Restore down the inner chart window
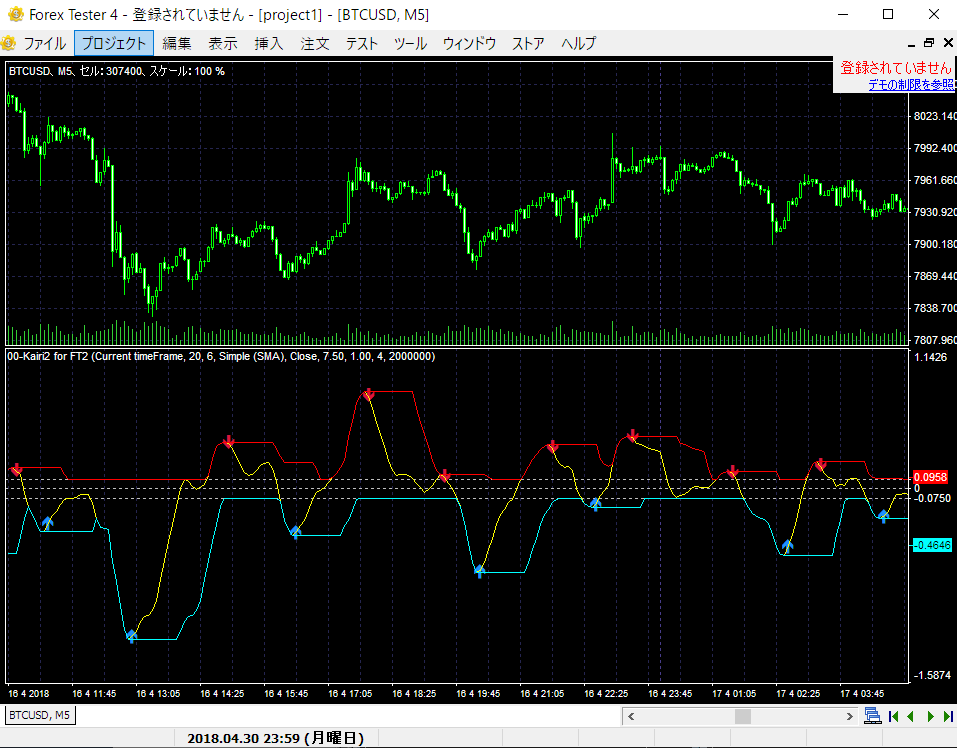 point(929,43)
